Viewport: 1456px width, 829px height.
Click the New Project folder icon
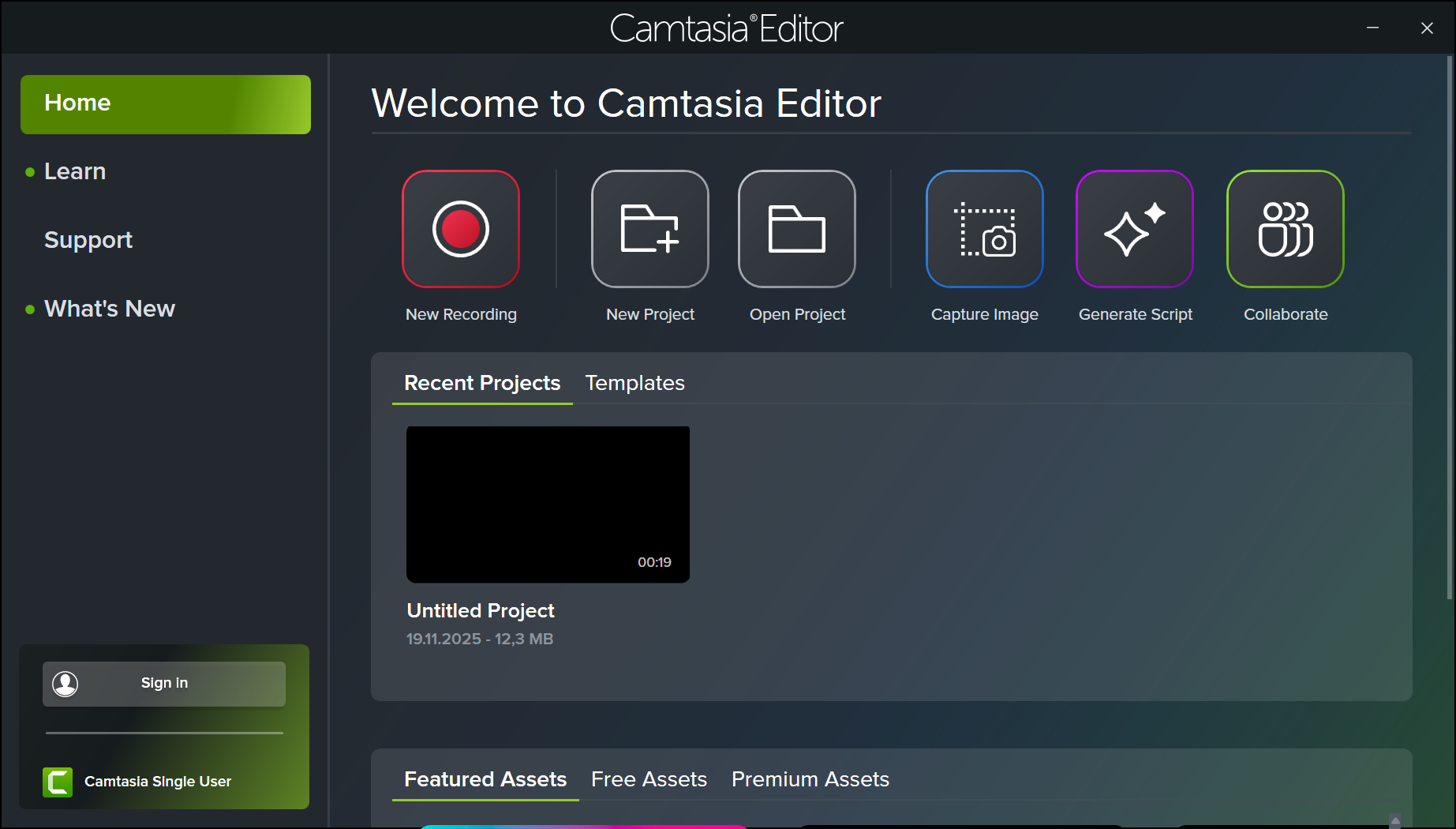[649, 229]
